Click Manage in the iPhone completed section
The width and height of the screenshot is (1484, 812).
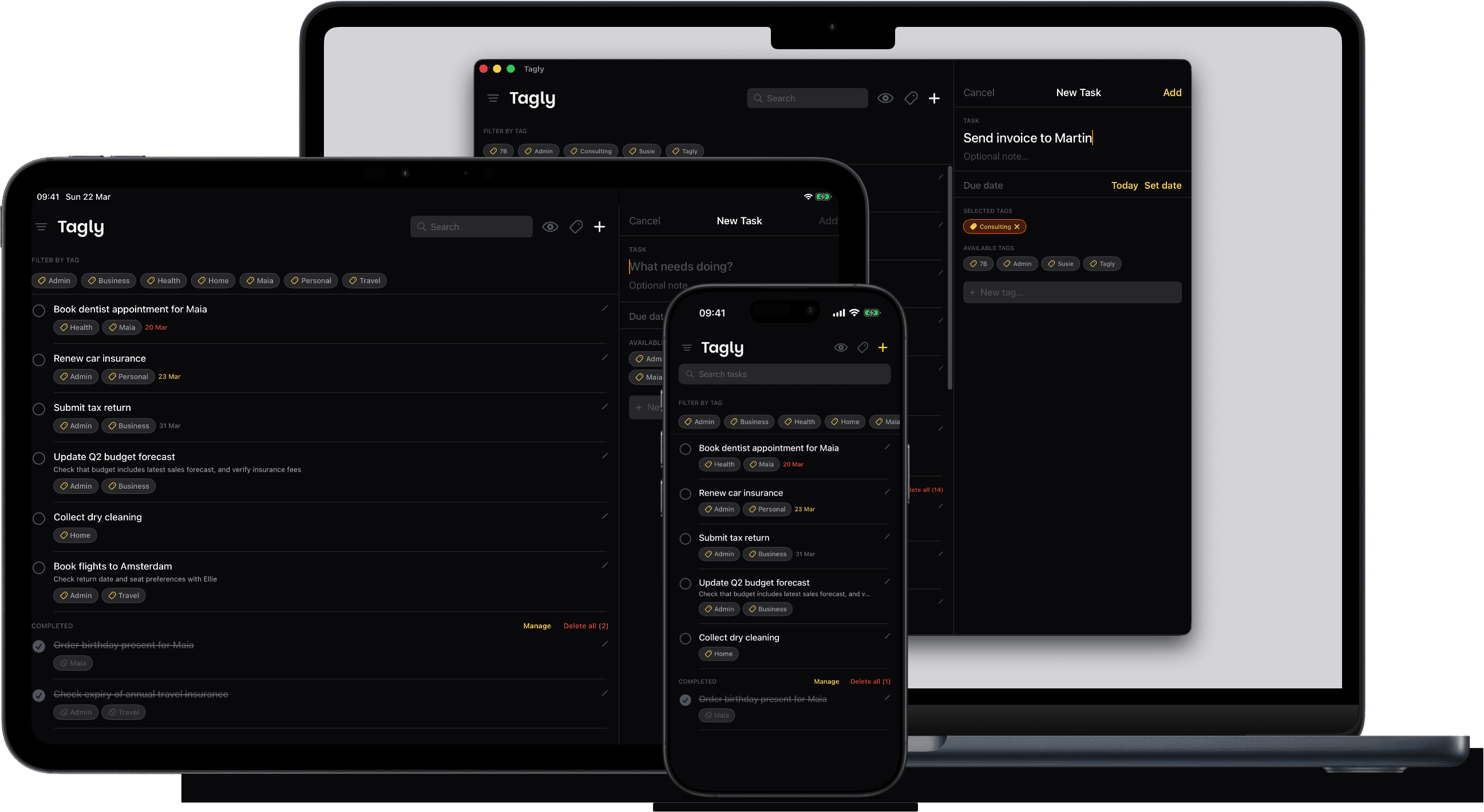826,682
